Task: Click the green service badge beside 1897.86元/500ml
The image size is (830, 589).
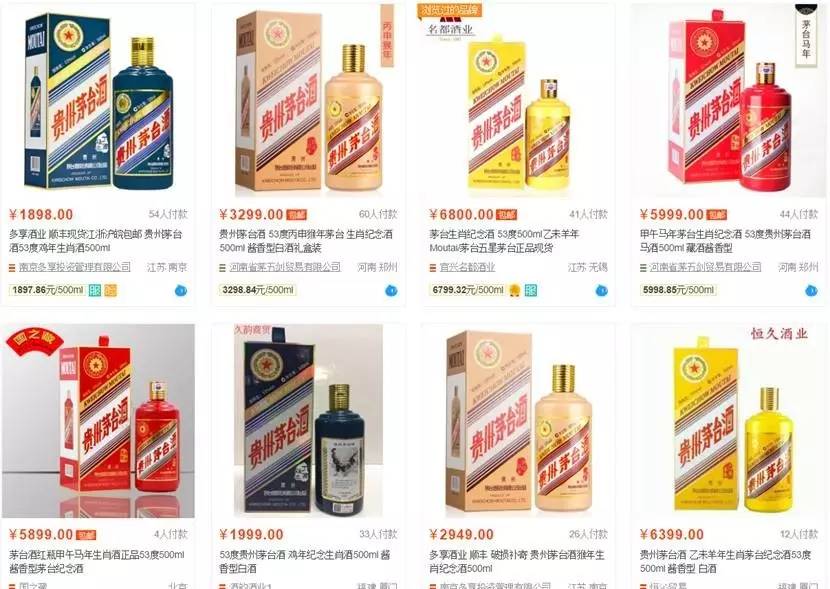Action: (x=95, y=290)
